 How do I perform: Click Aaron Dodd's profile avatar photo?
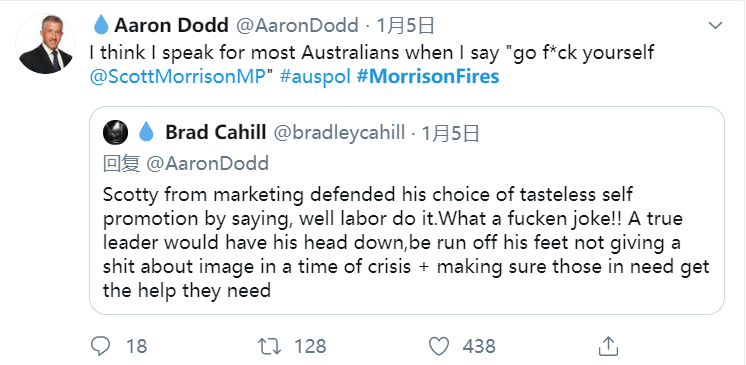[45, 44]
